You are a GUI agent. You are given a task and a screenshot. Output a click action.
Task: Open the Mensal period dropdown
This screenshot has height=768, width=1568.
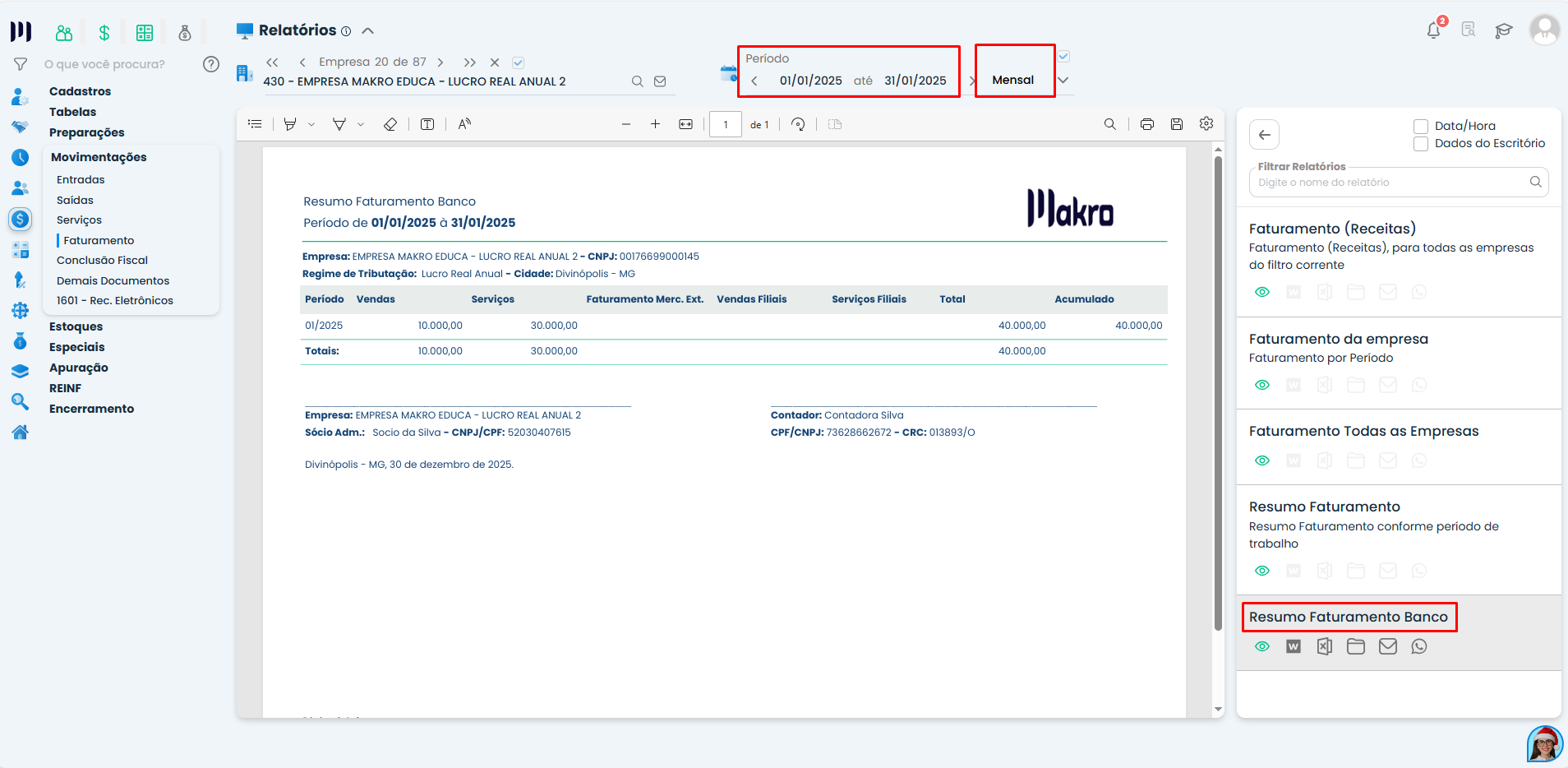(1062, 80)
